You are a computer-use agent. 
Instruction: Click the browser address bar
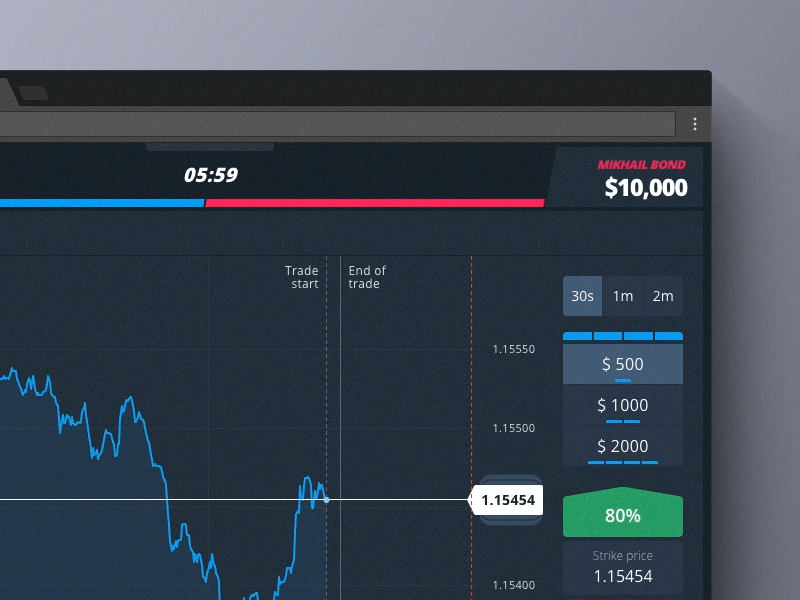point(340,123)
